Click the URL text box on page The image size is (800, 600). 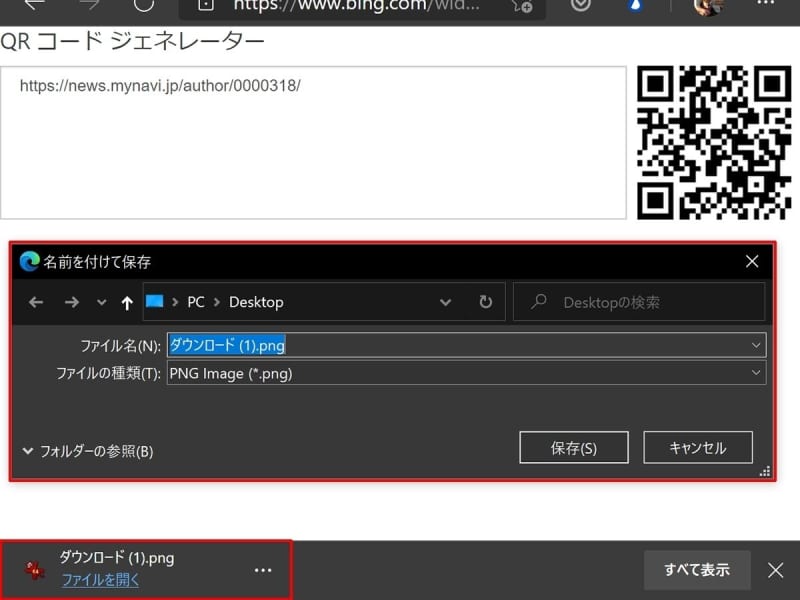(313, 143)
